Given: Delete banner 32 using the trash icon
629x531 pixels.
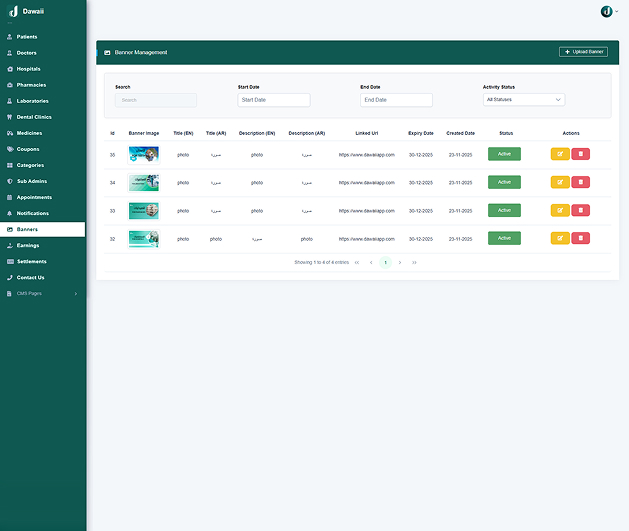Looking at the screenshot, I should pyautogui.click(x=580, y=238).
